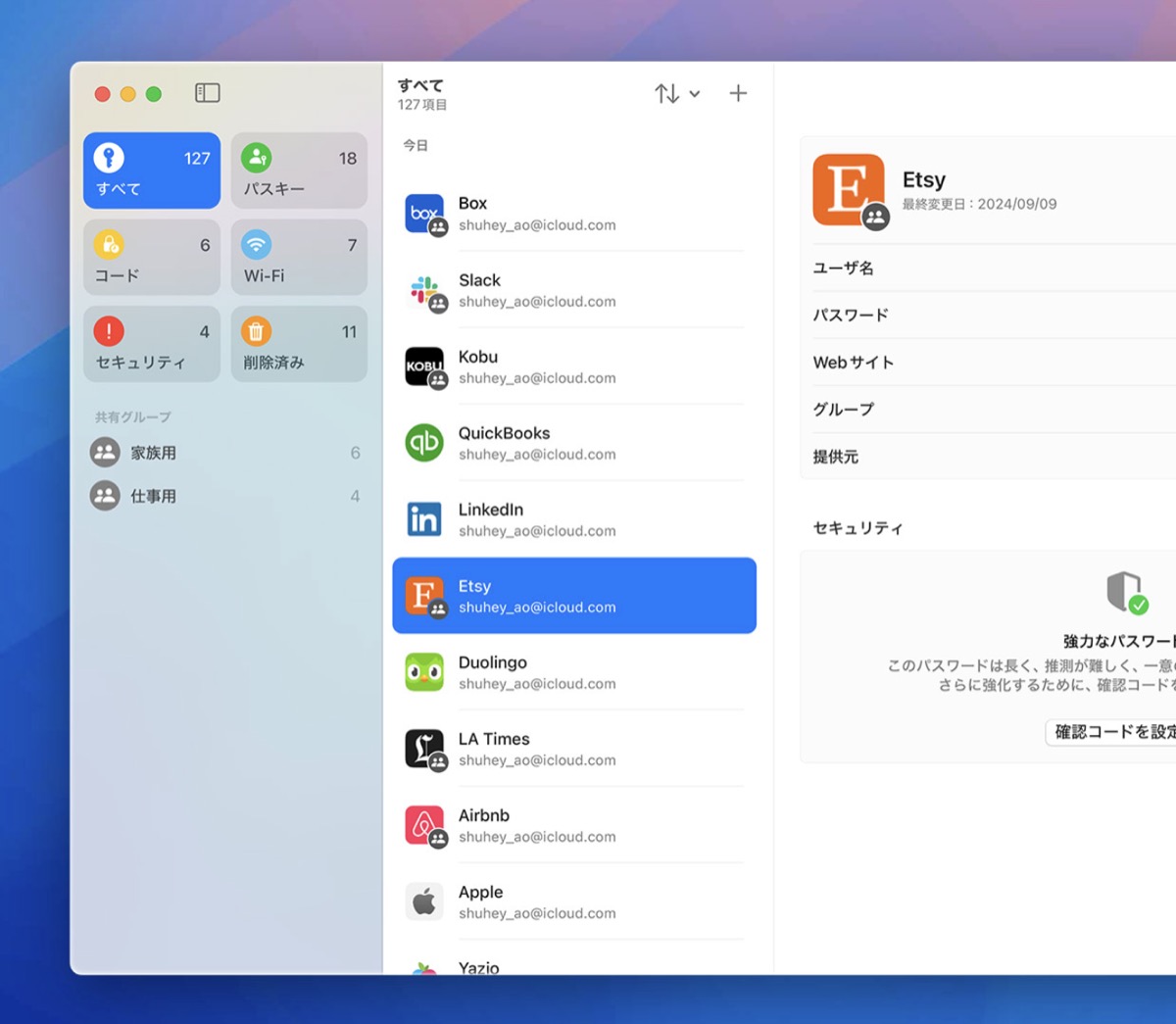Open the 削除済み deleted items tile

click(x=299, y=344)
